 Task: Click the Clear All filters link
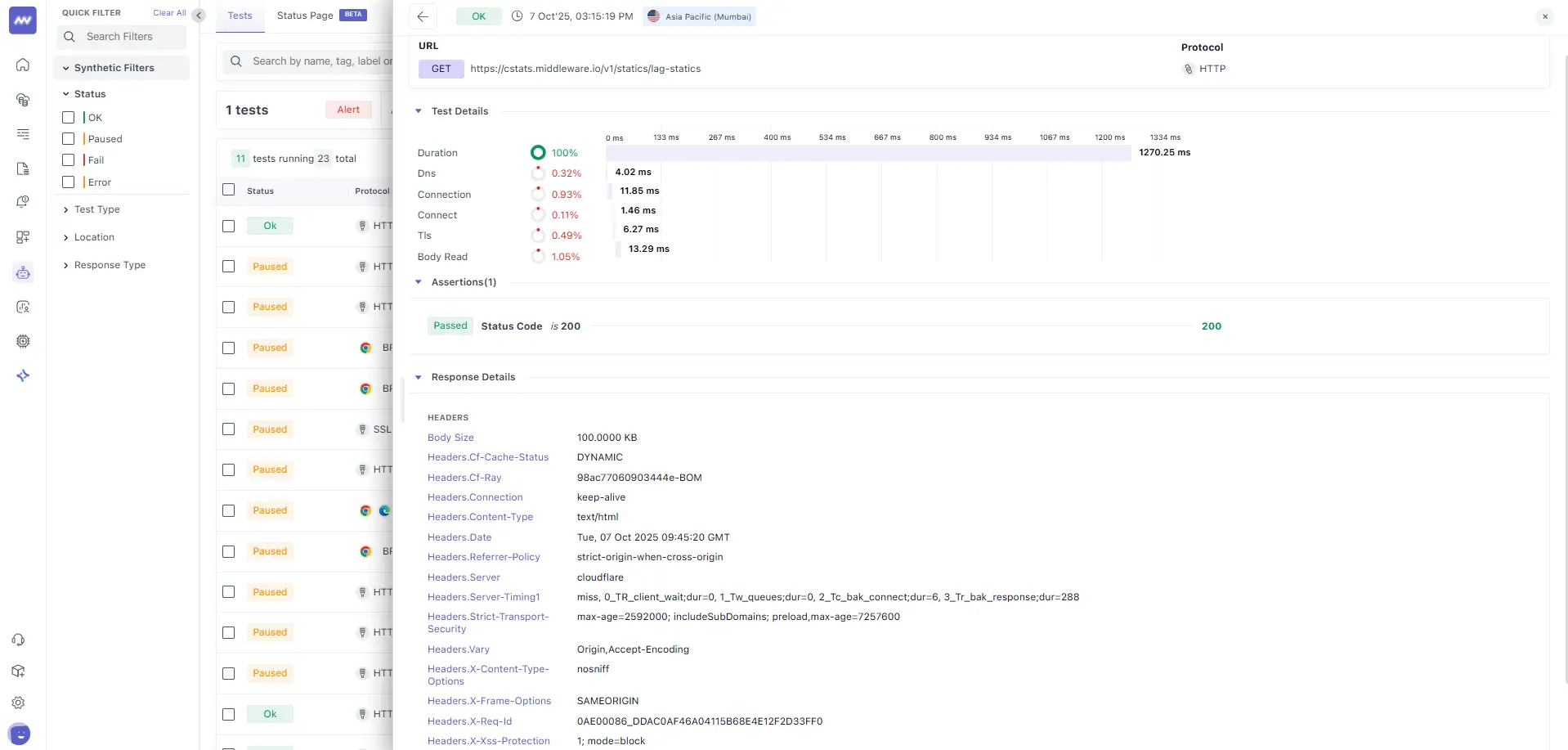[168, 12]
